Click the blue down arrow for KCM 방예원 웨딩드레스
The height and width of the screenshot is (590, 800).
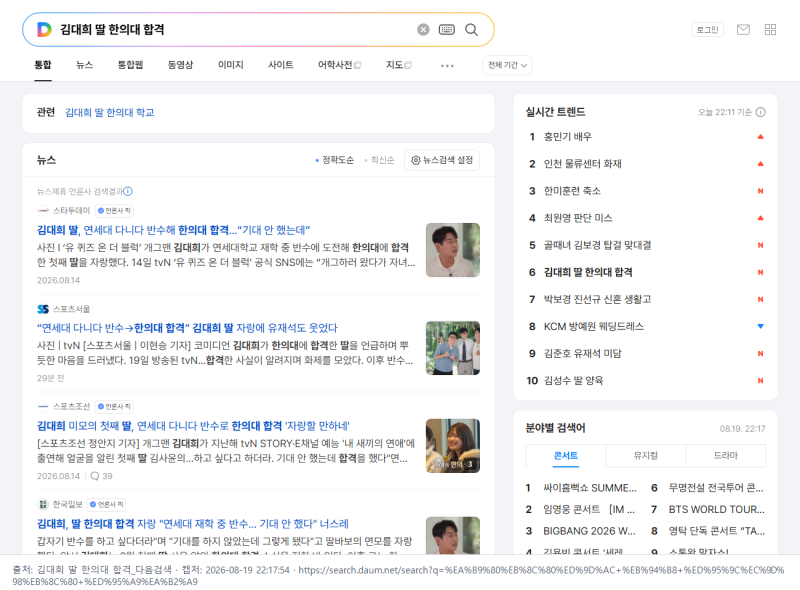(760, 326)
